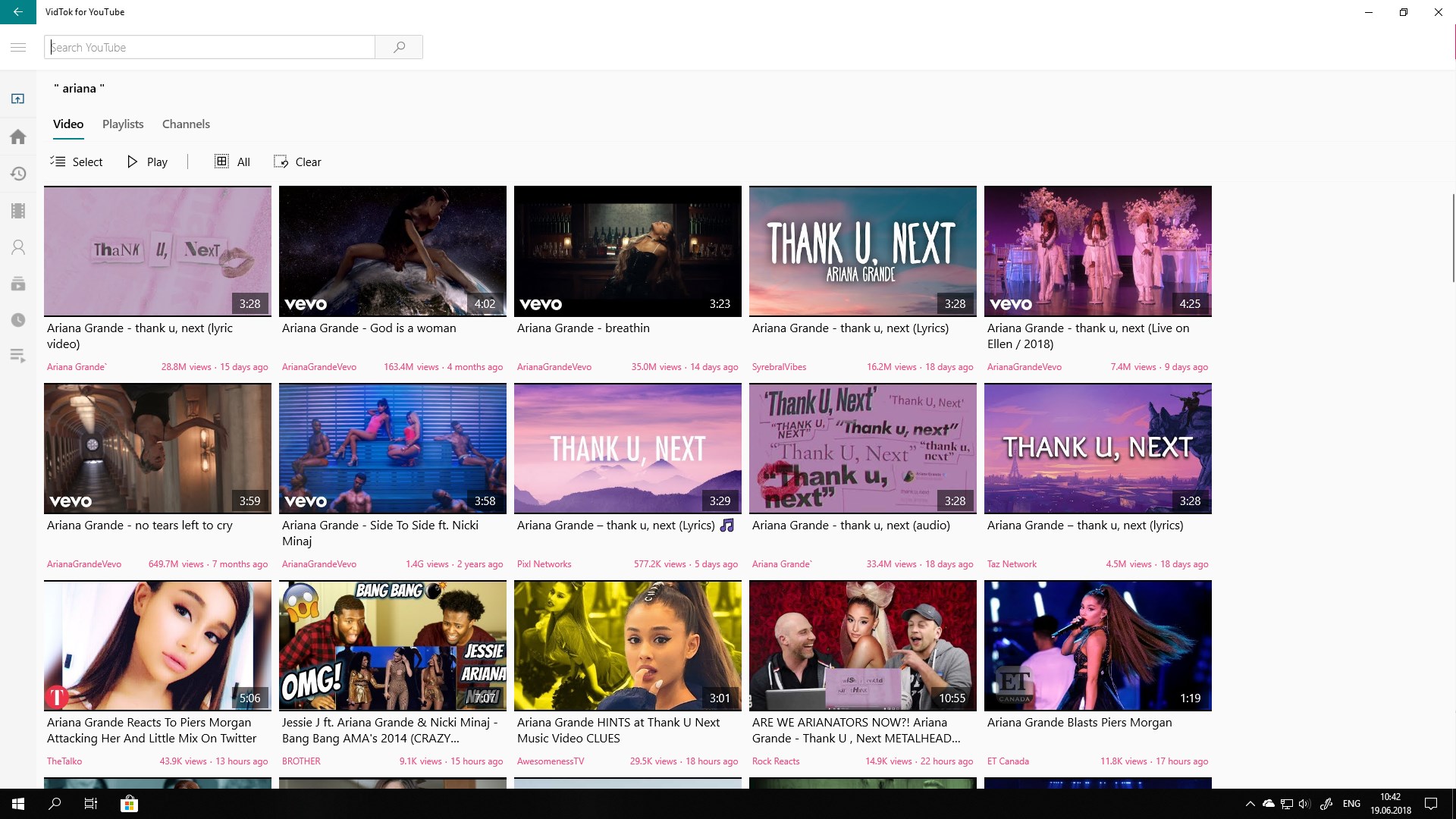
Task: Open the Watch Later clock sidebar icon
Action: (x=18, y=320)
